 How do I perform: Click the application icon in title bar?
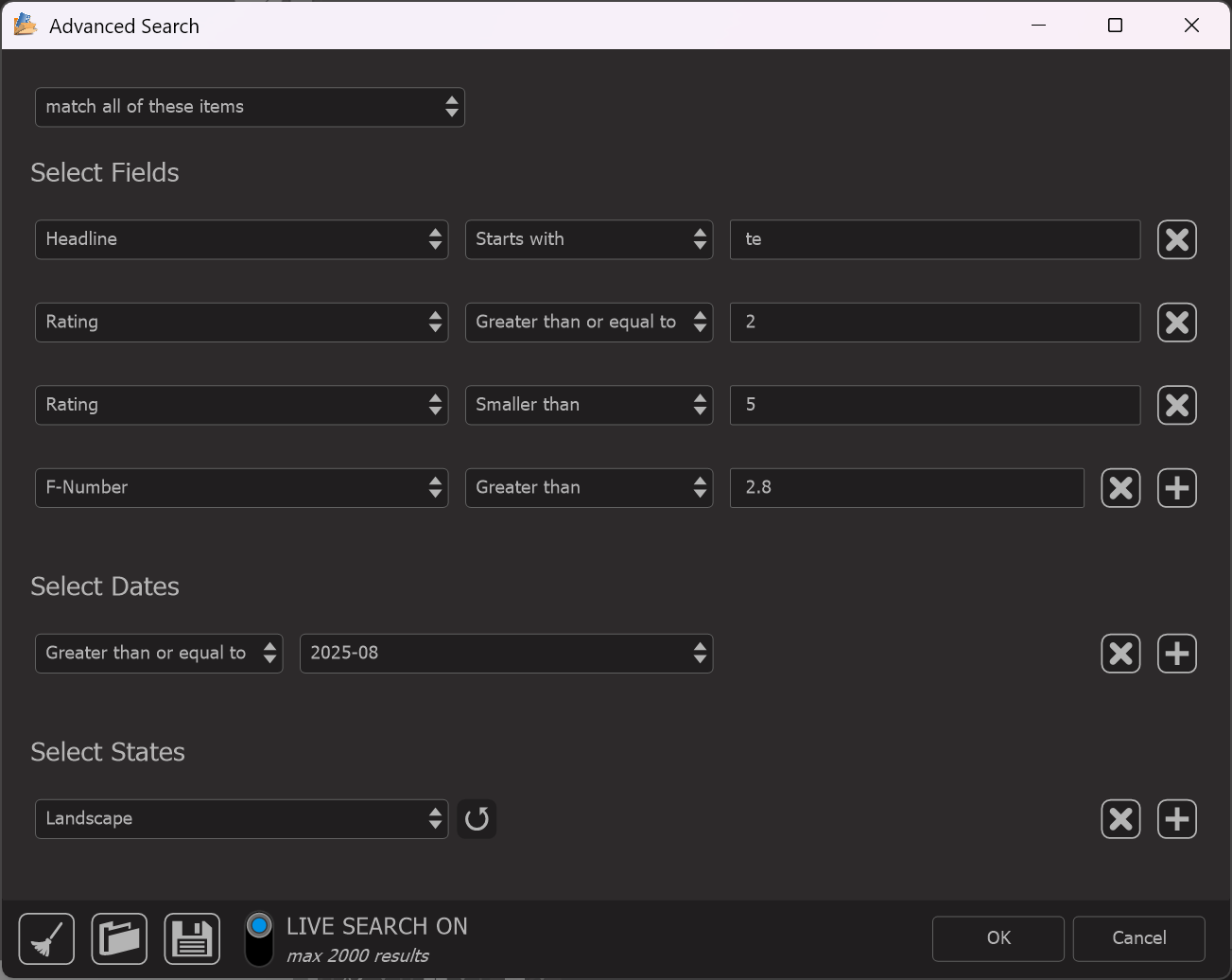click(x=26, y=25)
